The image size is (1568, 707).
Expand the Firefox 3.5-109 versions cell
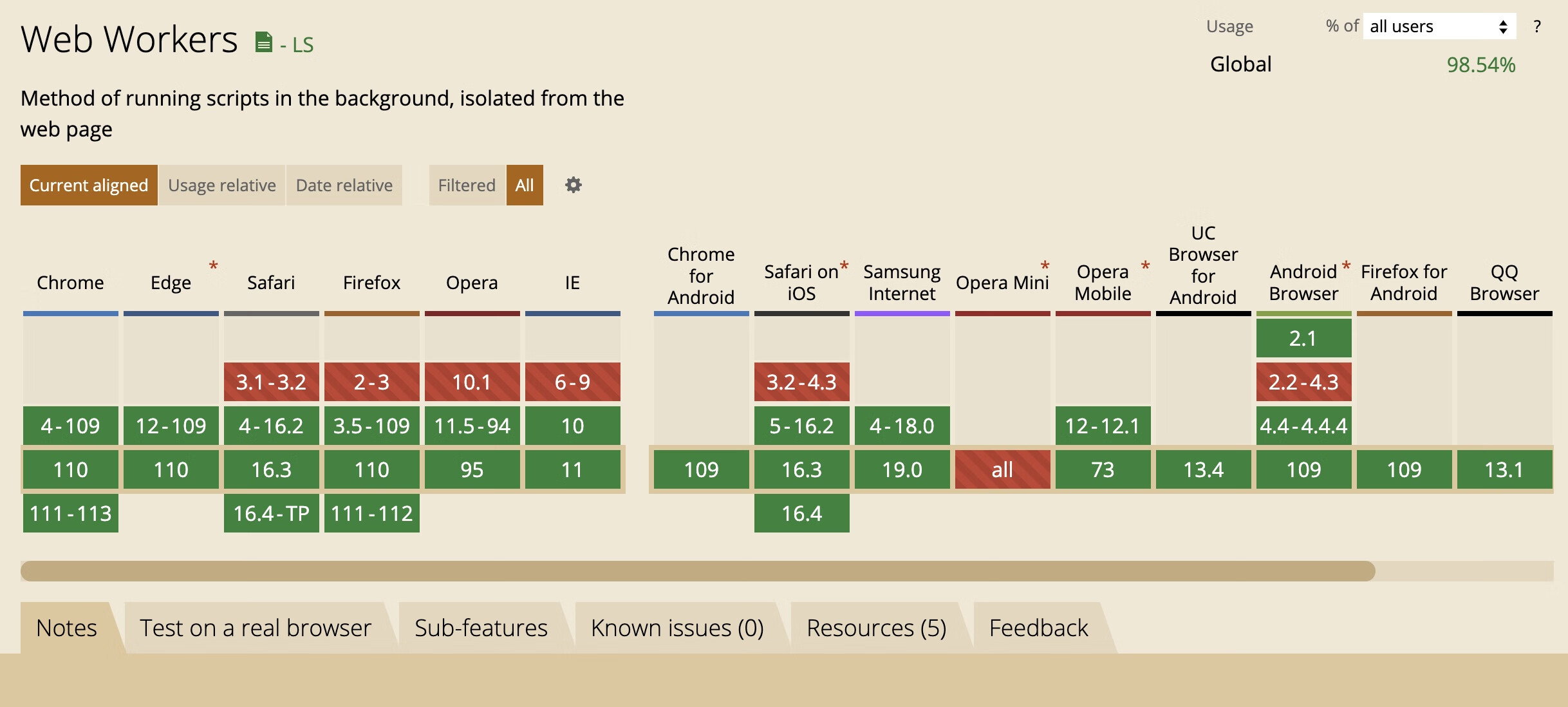[372, 426]
